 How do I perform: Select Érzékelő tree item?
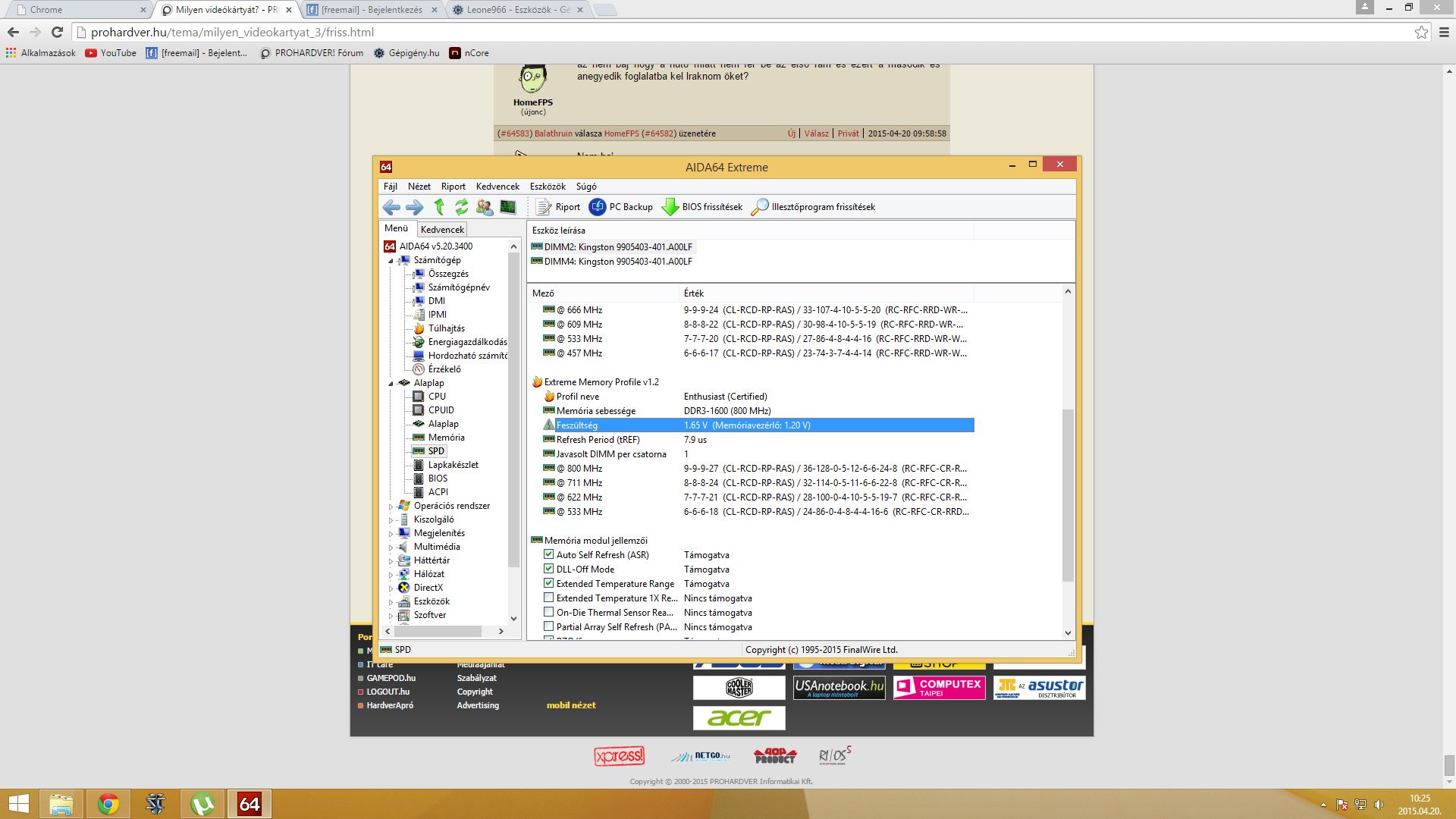[444, 369]
